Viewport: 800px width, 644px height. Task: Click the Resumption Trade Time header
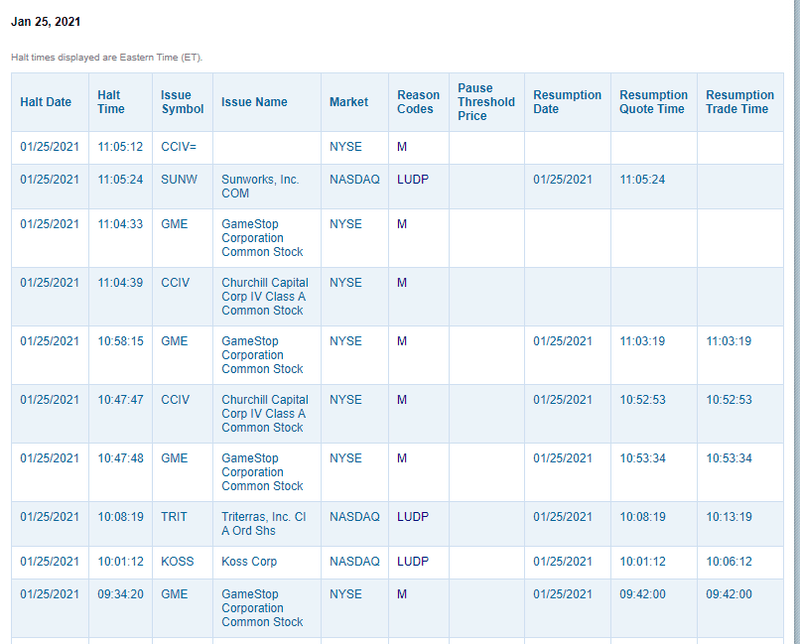pos(740,102)
